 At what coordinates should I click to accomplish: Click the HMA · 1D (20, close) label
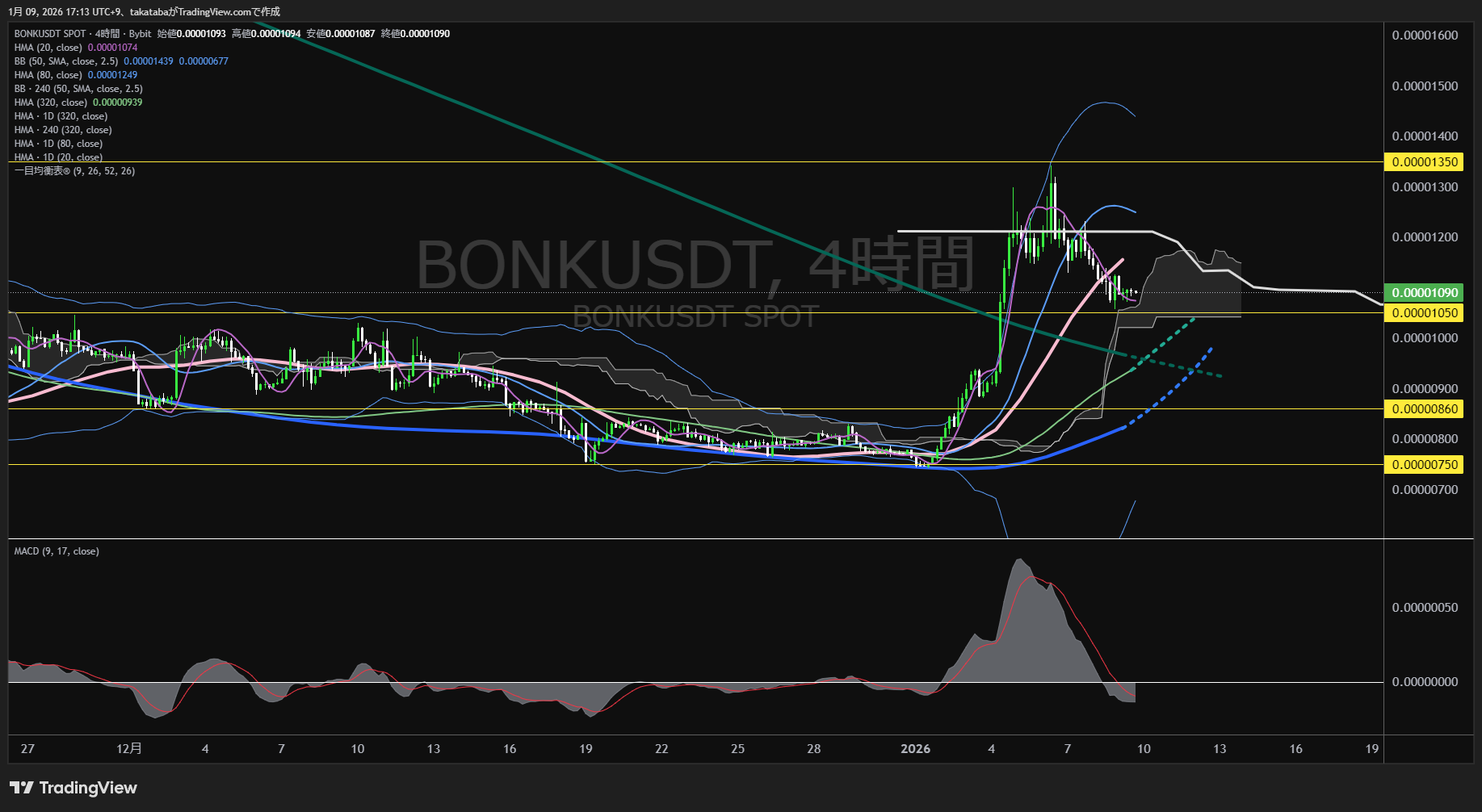click(58, 157)
